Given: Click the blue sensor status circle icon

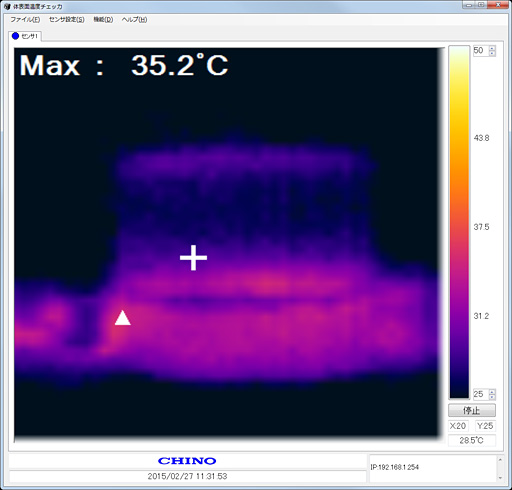Looking at the screenshot, I should (15, 36).
